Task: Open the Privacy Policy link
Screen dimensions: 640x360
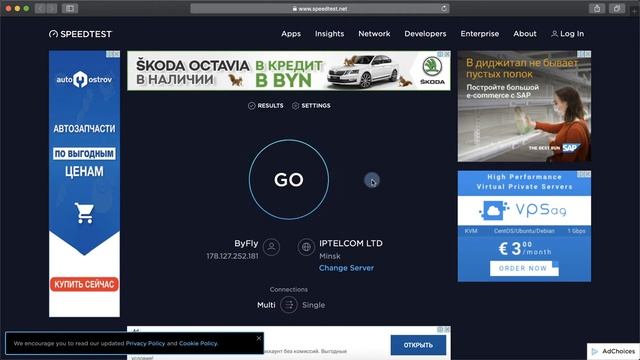Action: pos(145,343)
